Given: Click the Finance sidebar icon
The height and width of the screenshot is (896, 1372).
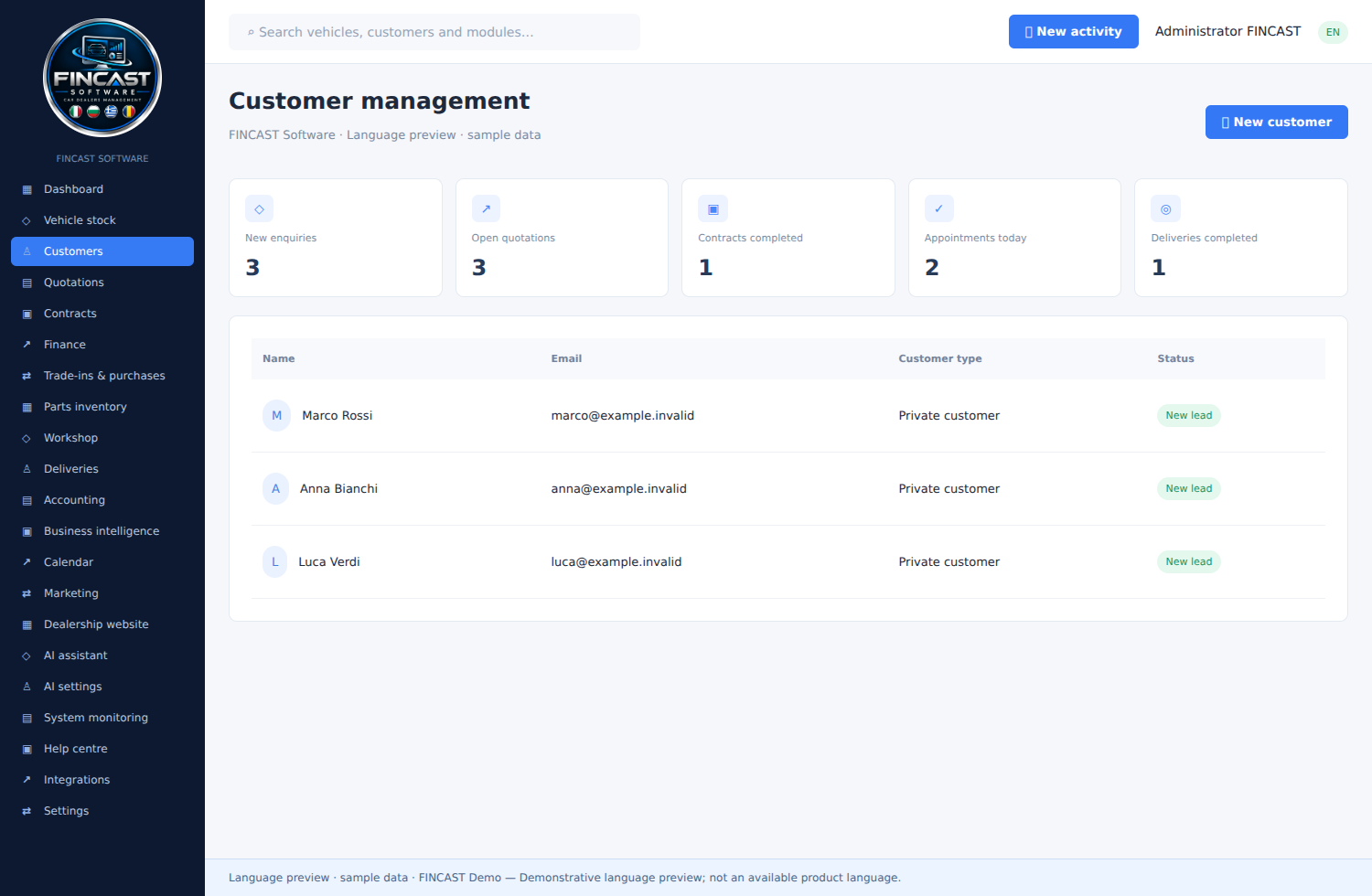Looking at the screenshot, I should click(x=27, y=345).
